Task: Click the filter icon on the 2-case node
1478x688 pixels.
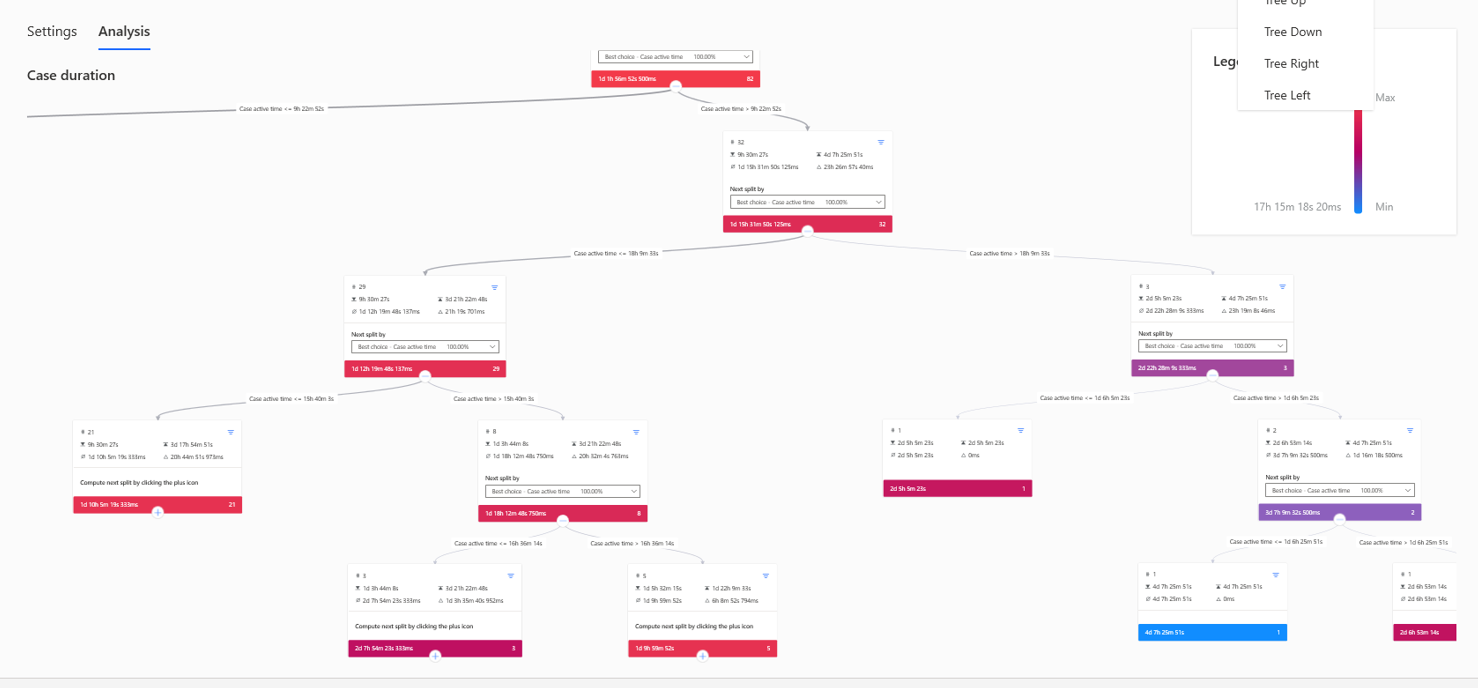Action: click(x=1410, y=431)
